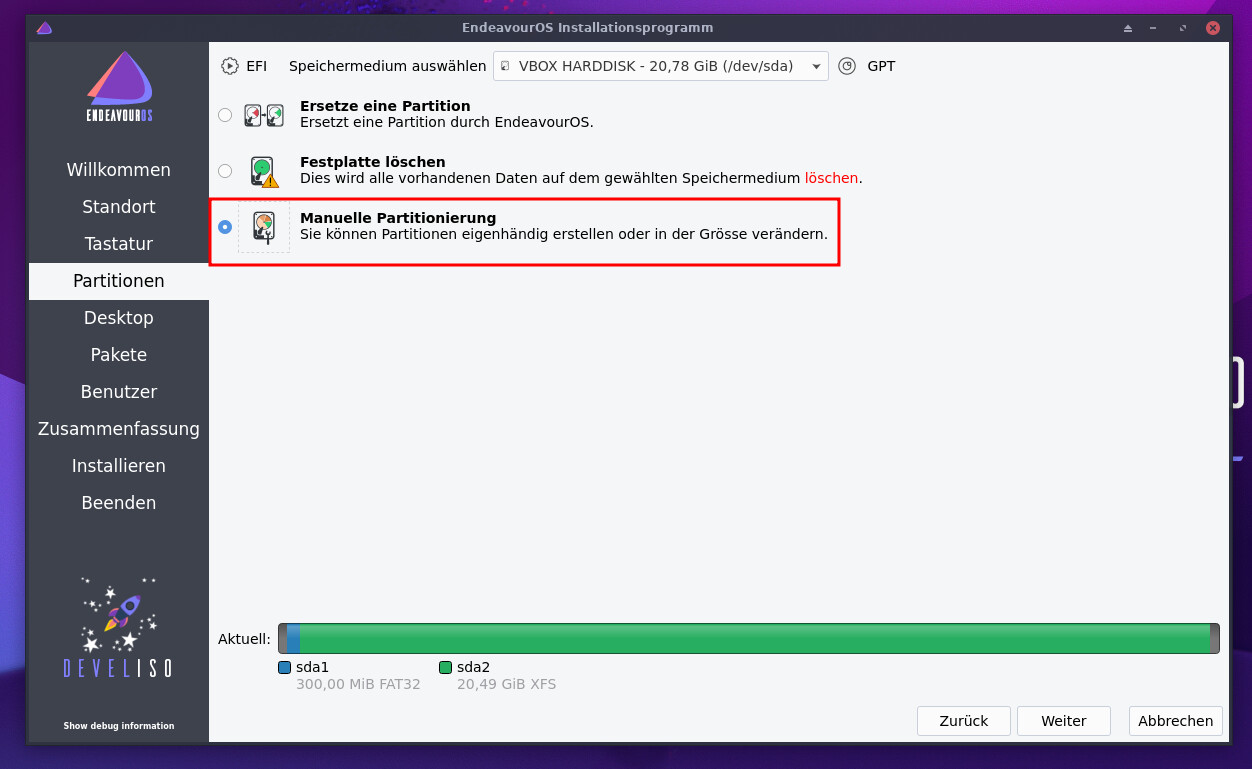Select the green sda2 segment in partition bar
The height and width of the screenshot is (769, 1252).
[755, 638]
